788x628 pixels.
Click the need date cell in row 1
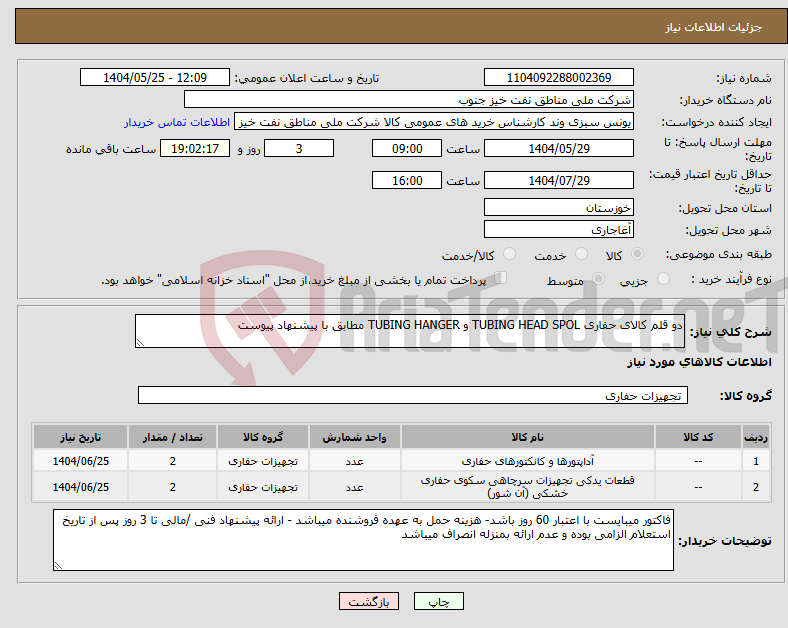80,461
